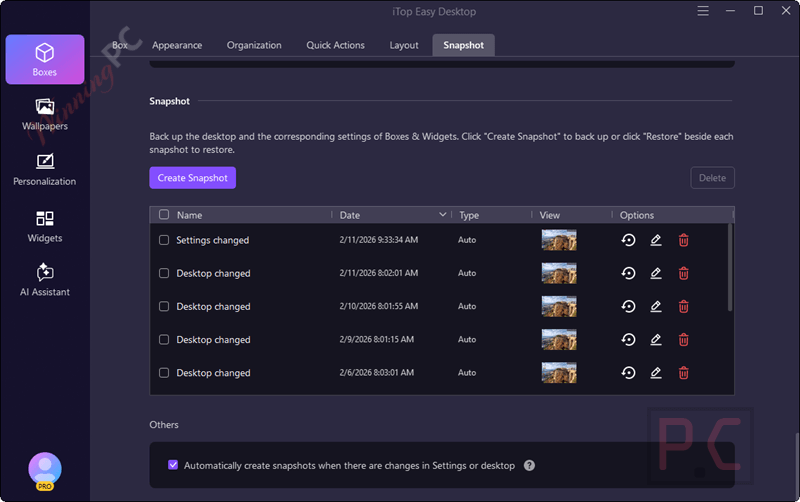
Task: Open the Quick Actions tab
Action: tap(335, 45)
